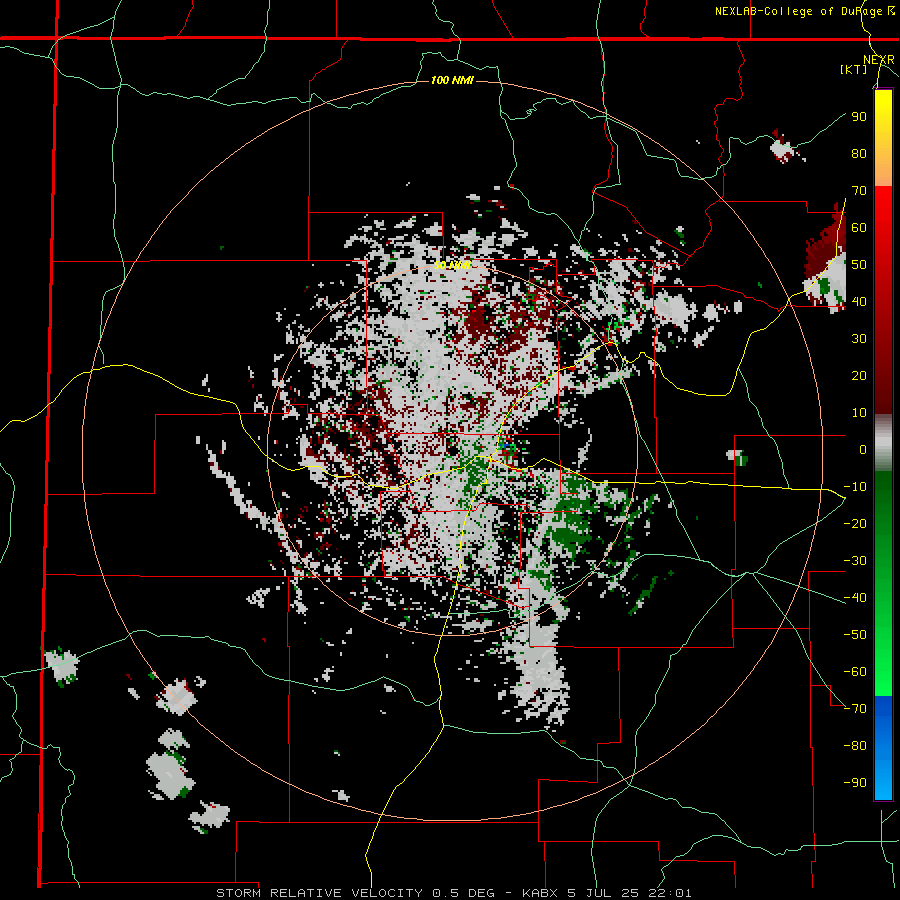
Task: Click the -80 knots scale label
Action: point(855,746)
